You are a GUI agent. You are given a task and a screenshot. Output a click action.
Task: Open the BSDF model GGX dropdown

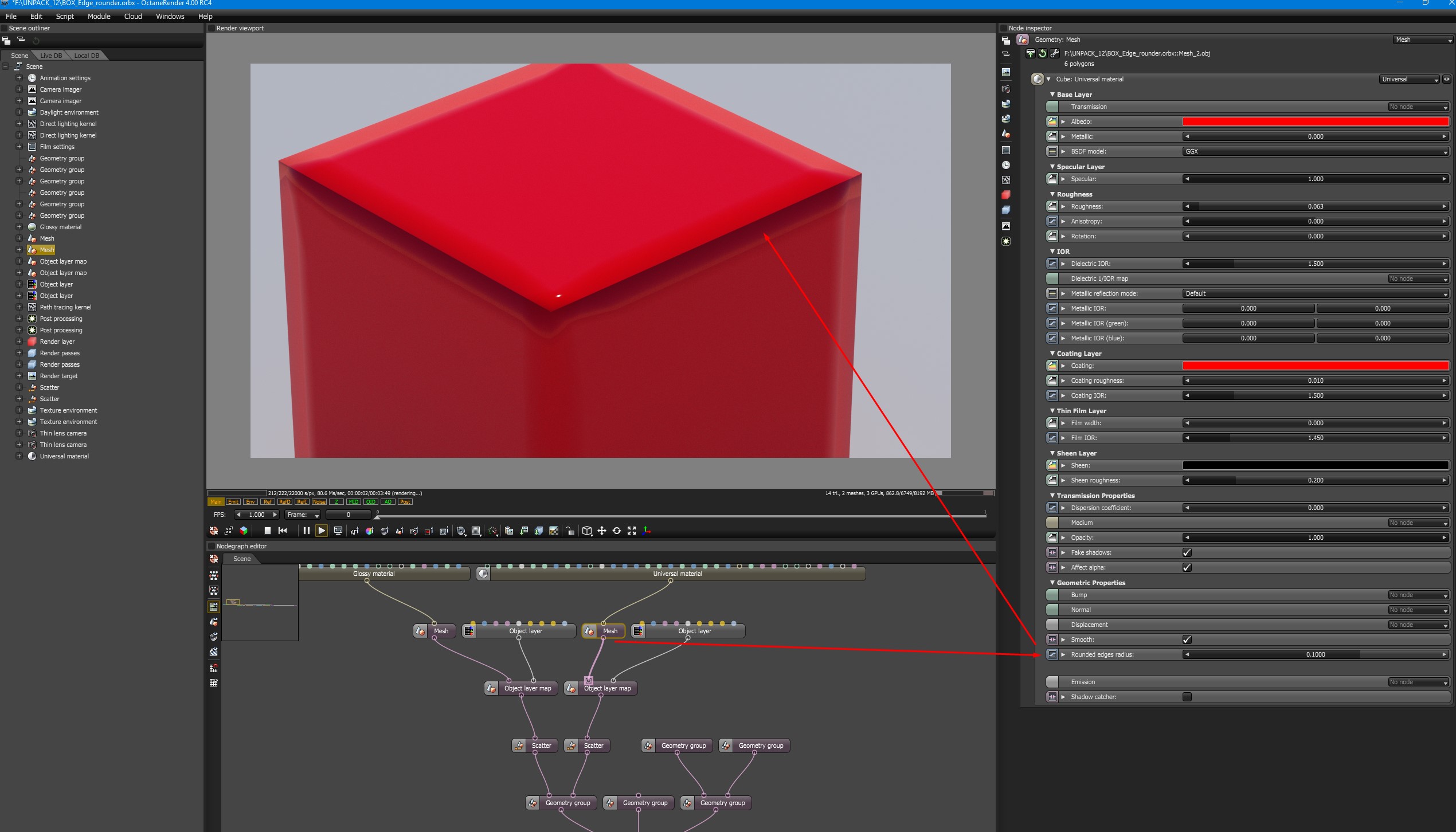pos(1315,151)
